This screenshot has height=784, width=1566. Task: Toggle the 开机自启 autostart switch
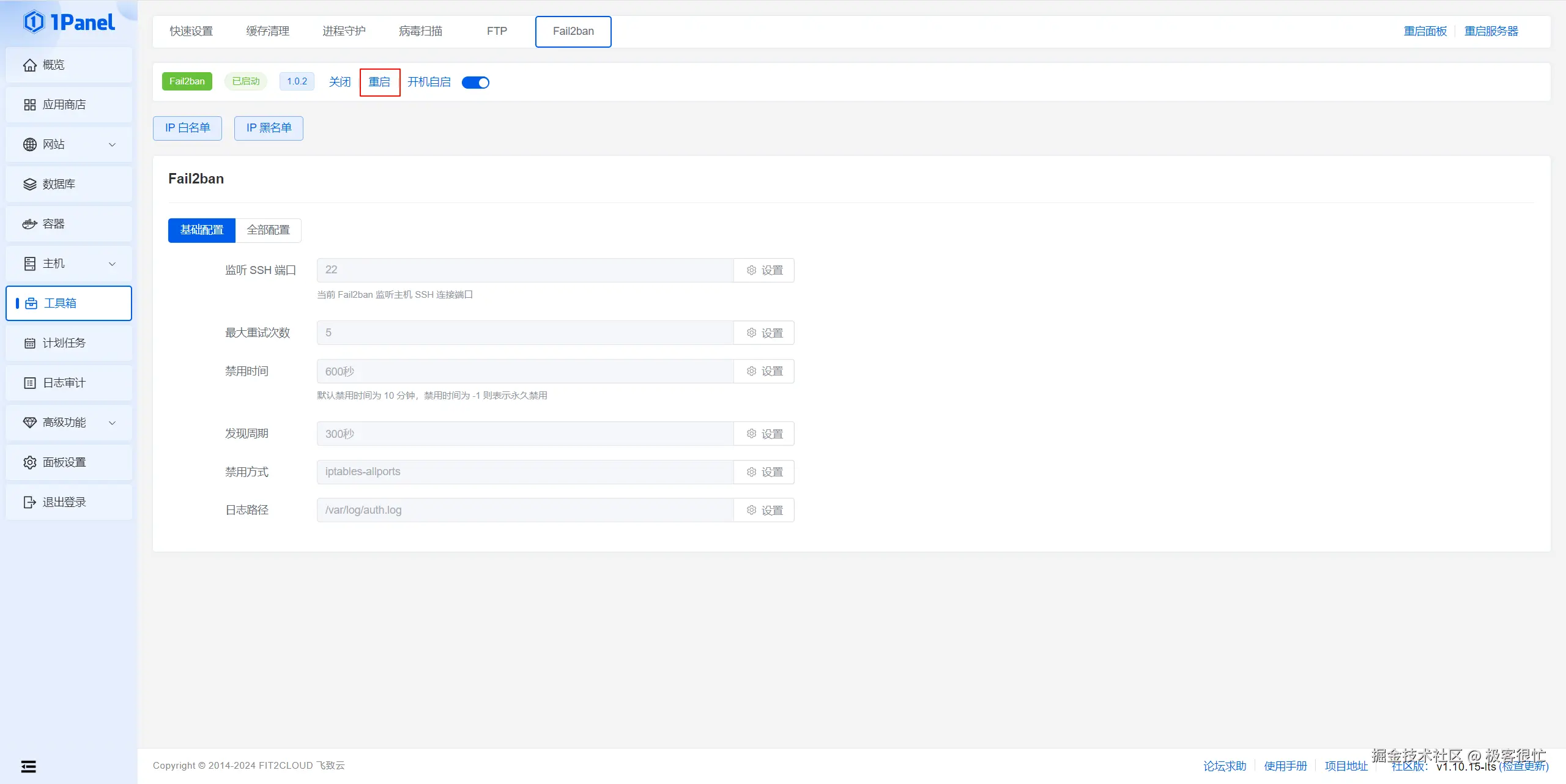(x=475, y=82)
